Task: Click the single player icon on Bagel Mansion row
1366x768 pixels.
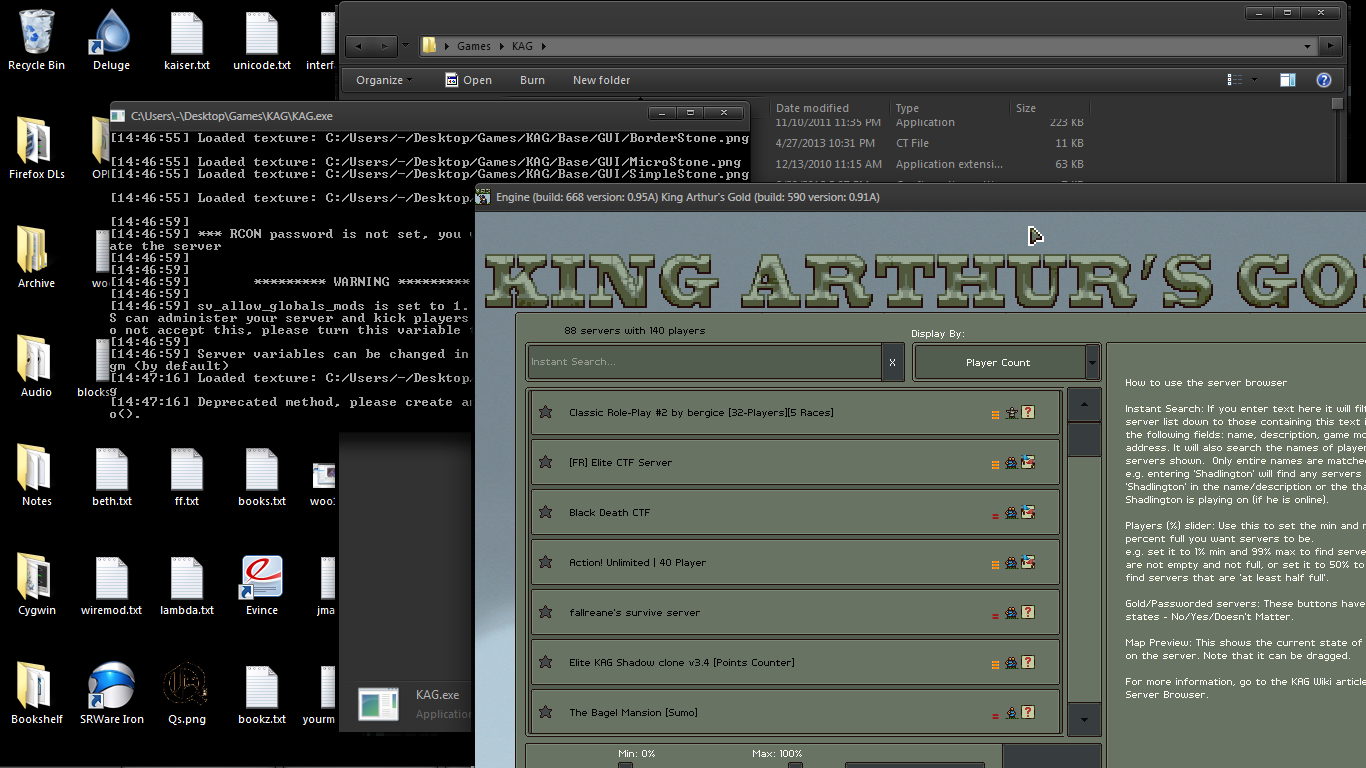Action: click(x=1012, y=712)
